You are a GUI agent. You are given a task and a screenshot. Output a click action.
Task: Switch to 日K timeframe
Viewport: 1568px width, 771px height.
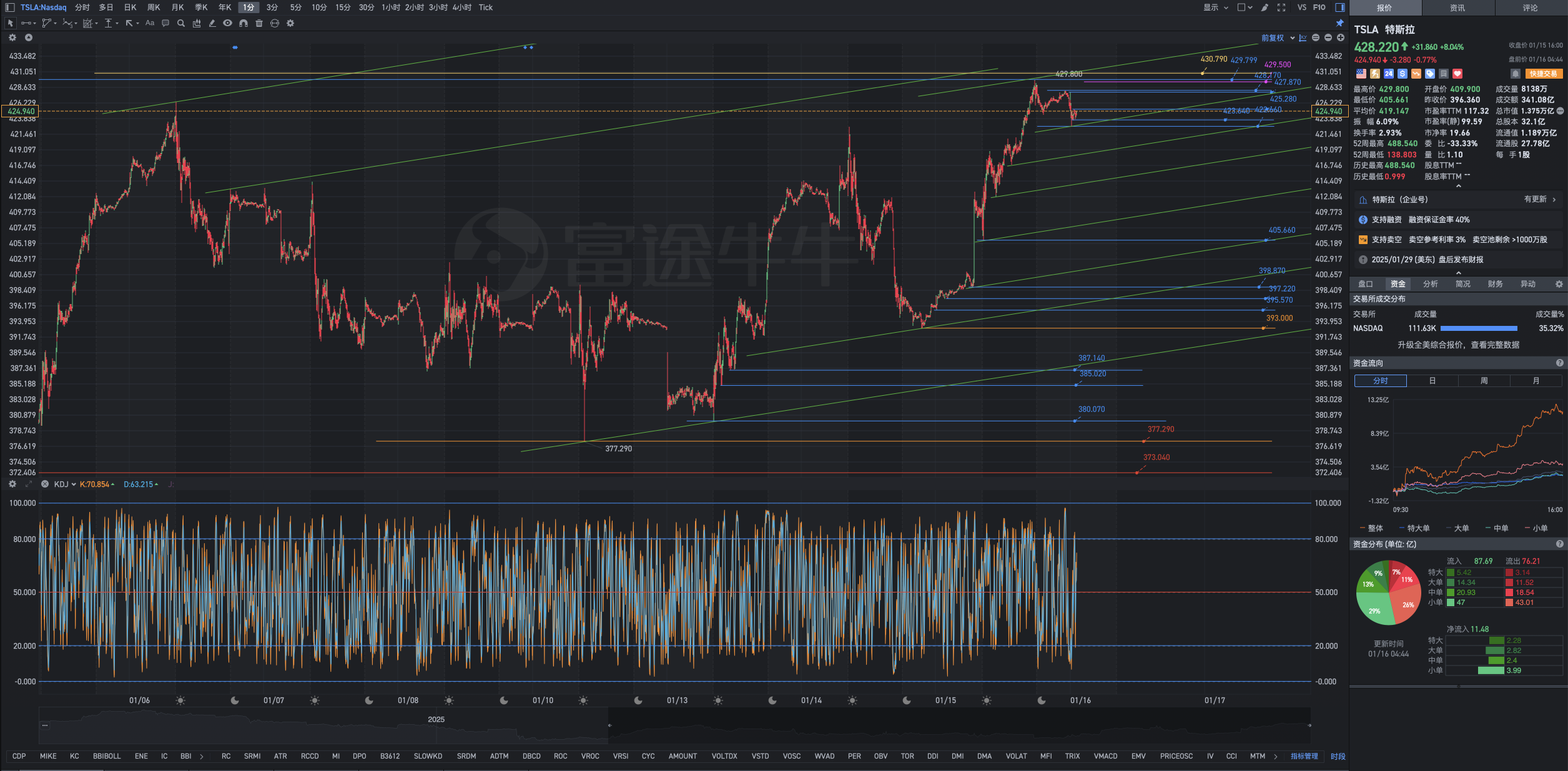pos(130,7)
